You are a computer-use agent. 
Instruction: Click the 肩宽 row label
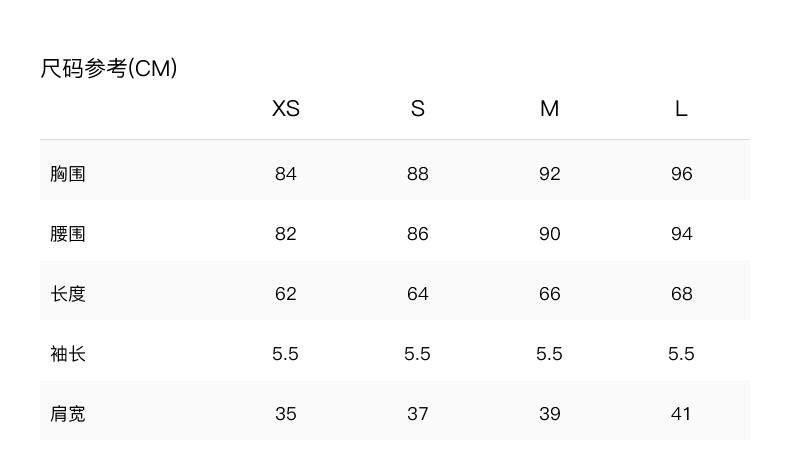[68, 414]
